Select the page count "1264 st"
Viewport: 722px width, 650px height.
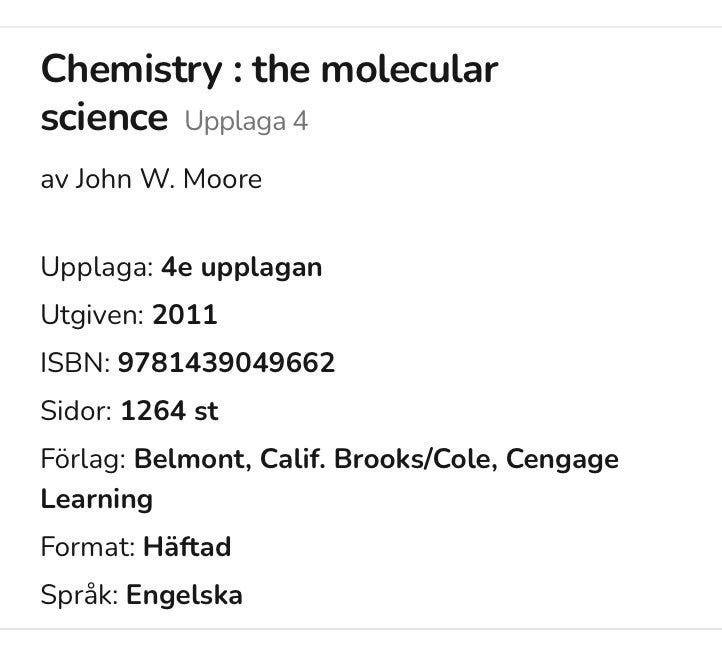point(169,411)
